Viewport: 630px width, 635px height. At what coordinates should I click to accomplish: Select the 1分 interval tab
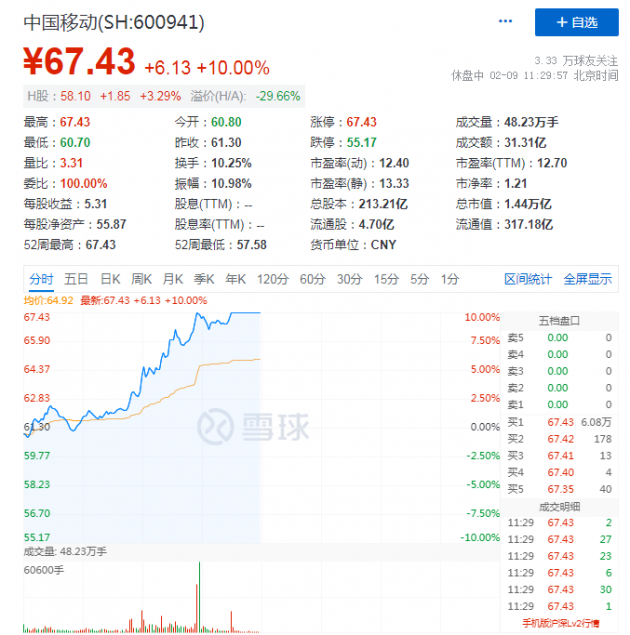(x=450, y=279)
